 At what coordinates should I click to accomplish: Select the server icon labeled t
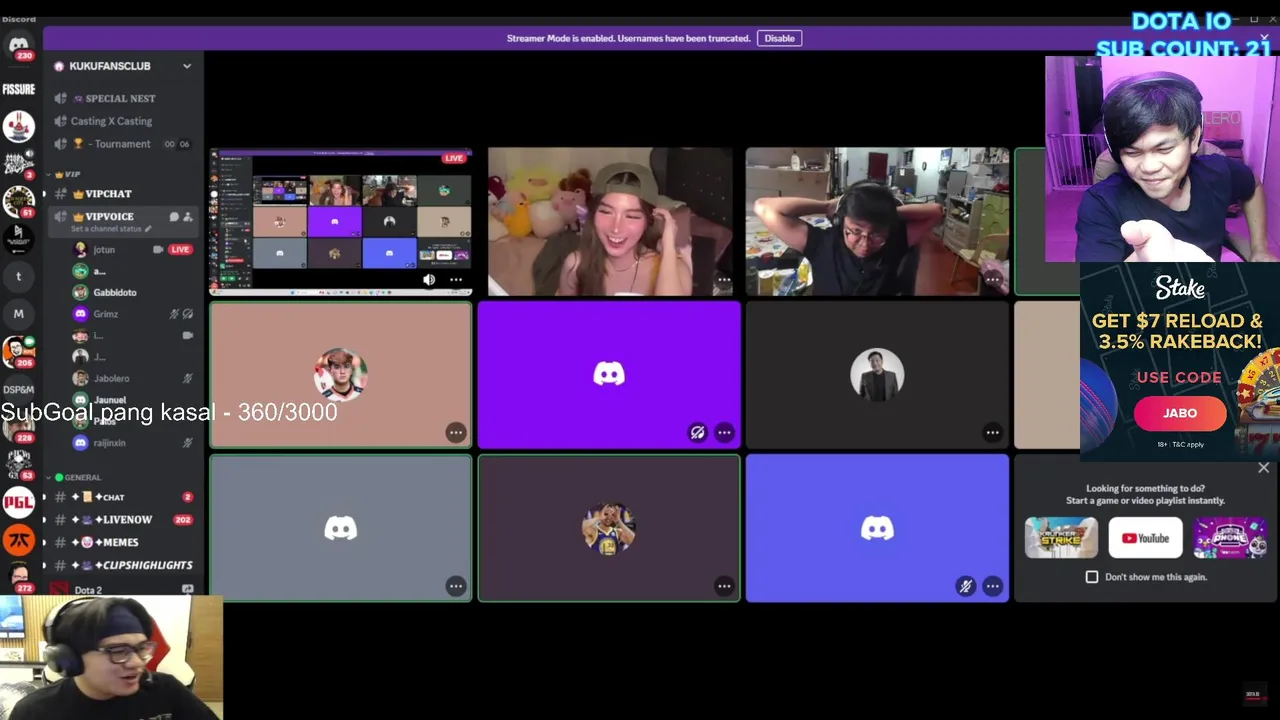point(18,276)
